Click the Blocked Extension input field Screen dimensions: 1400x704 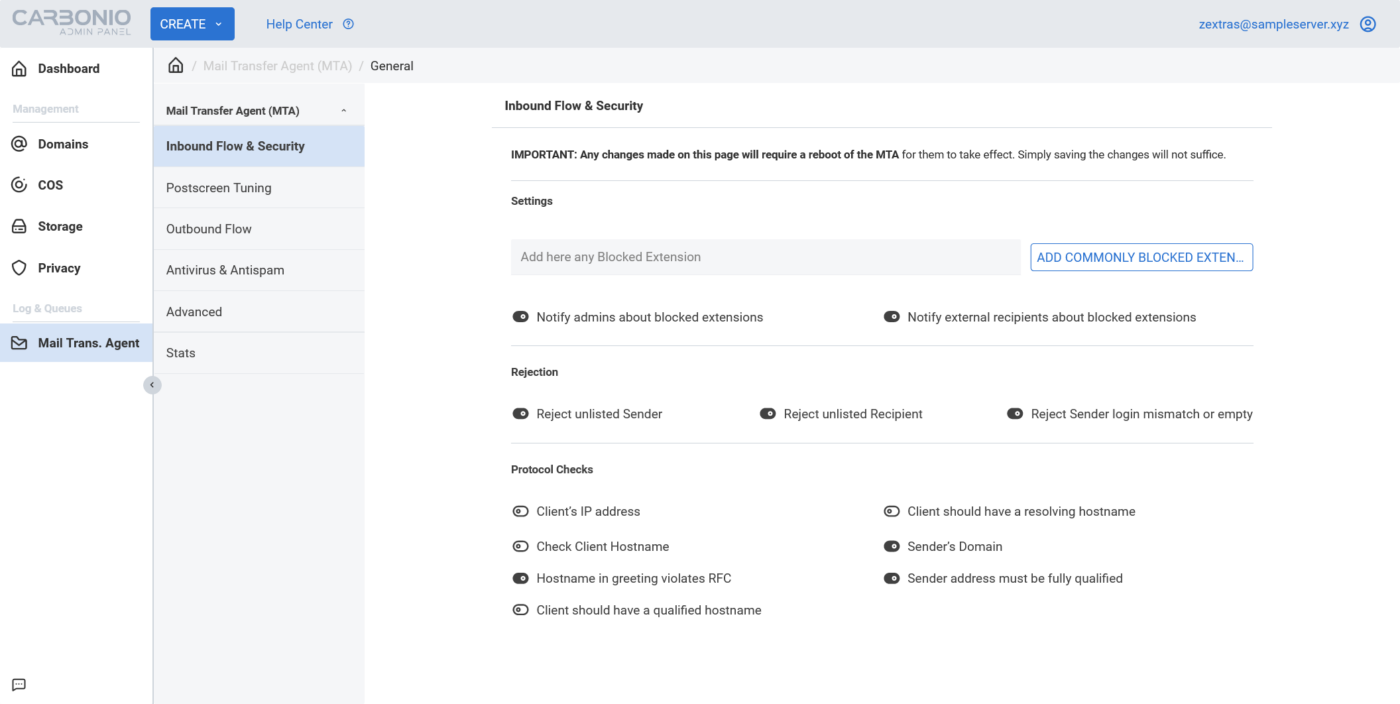(765, 257)
